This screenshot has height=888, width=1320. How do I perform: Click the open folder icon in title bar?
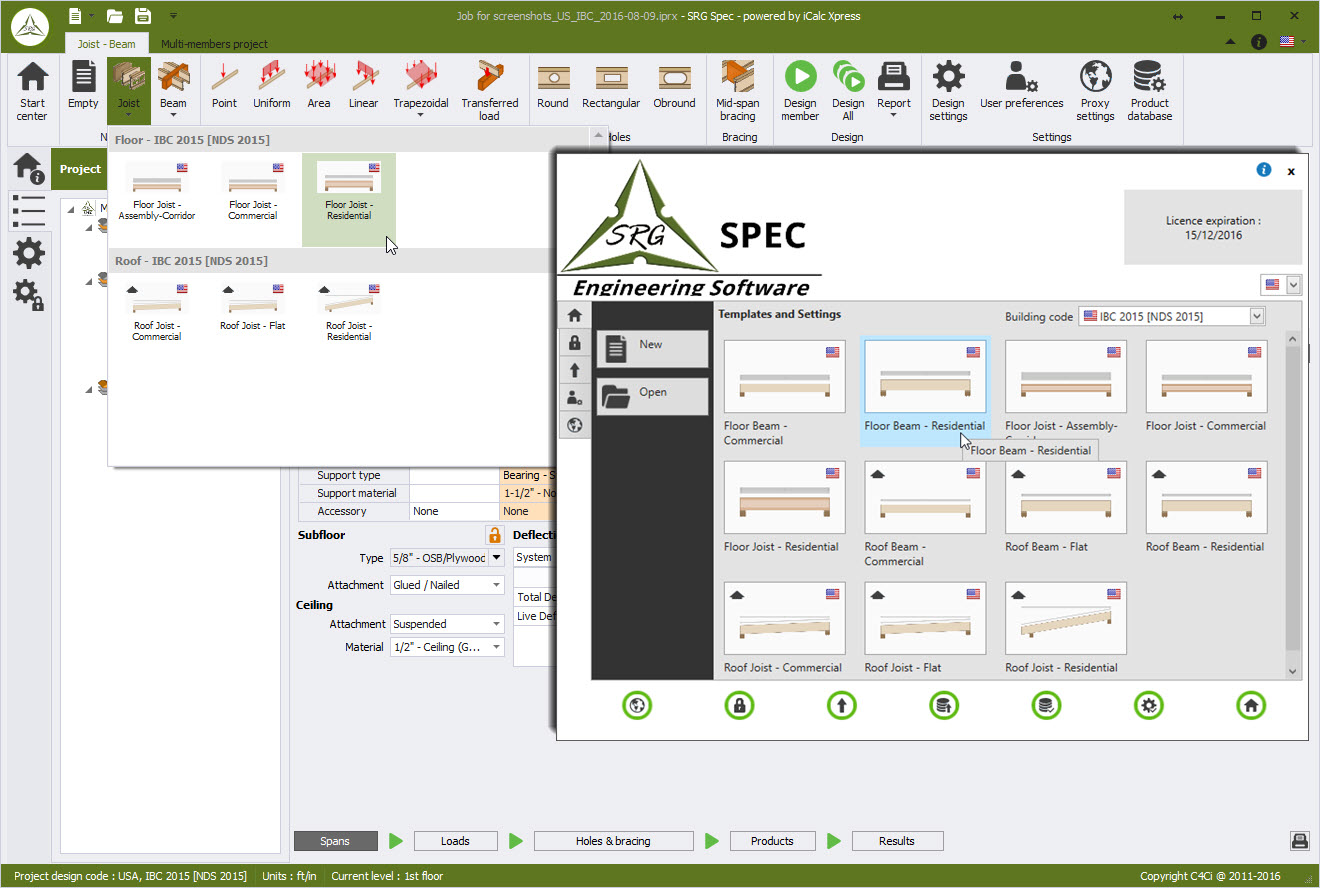pos(115,15)
